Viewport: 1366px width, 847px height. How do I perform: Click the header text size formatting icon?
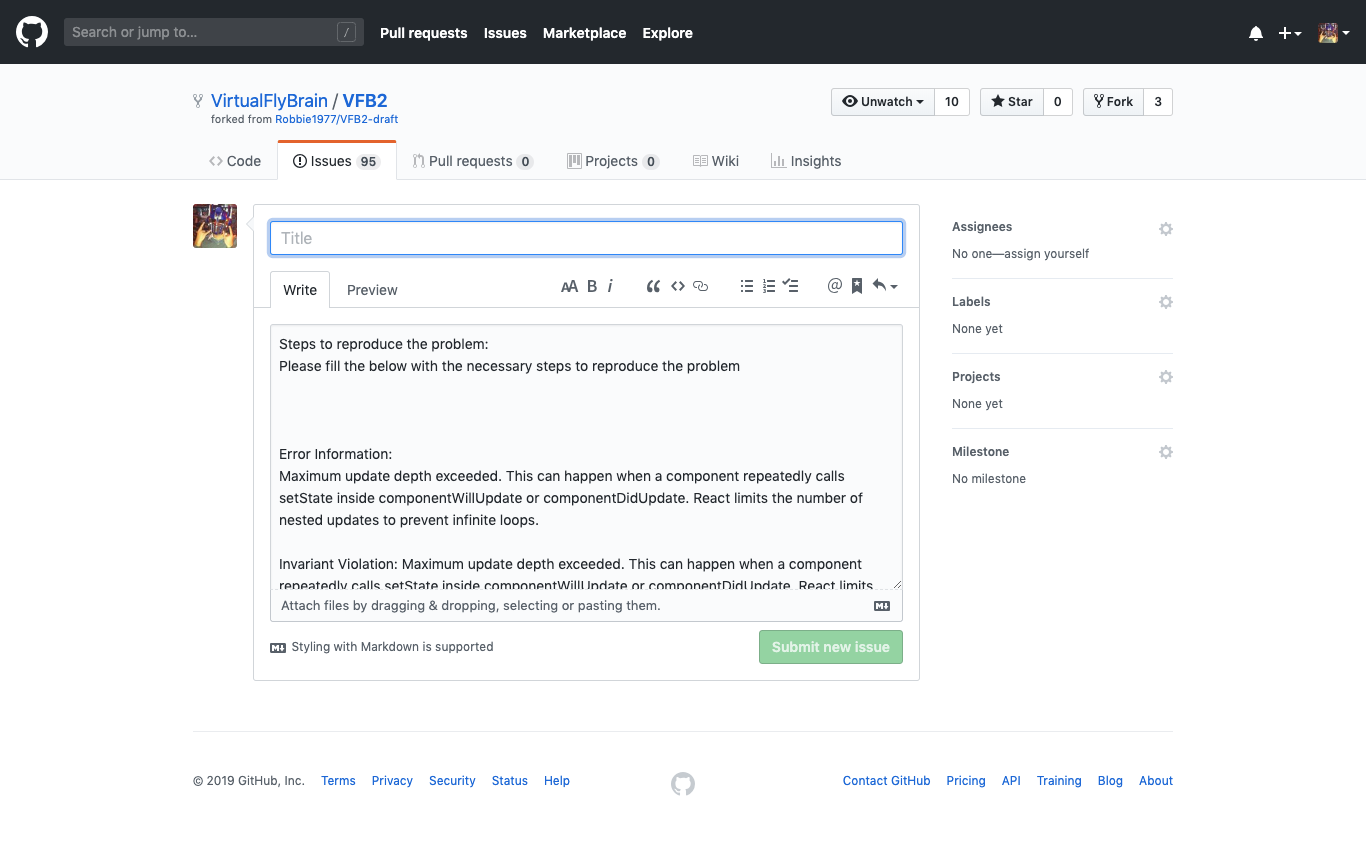569,286
